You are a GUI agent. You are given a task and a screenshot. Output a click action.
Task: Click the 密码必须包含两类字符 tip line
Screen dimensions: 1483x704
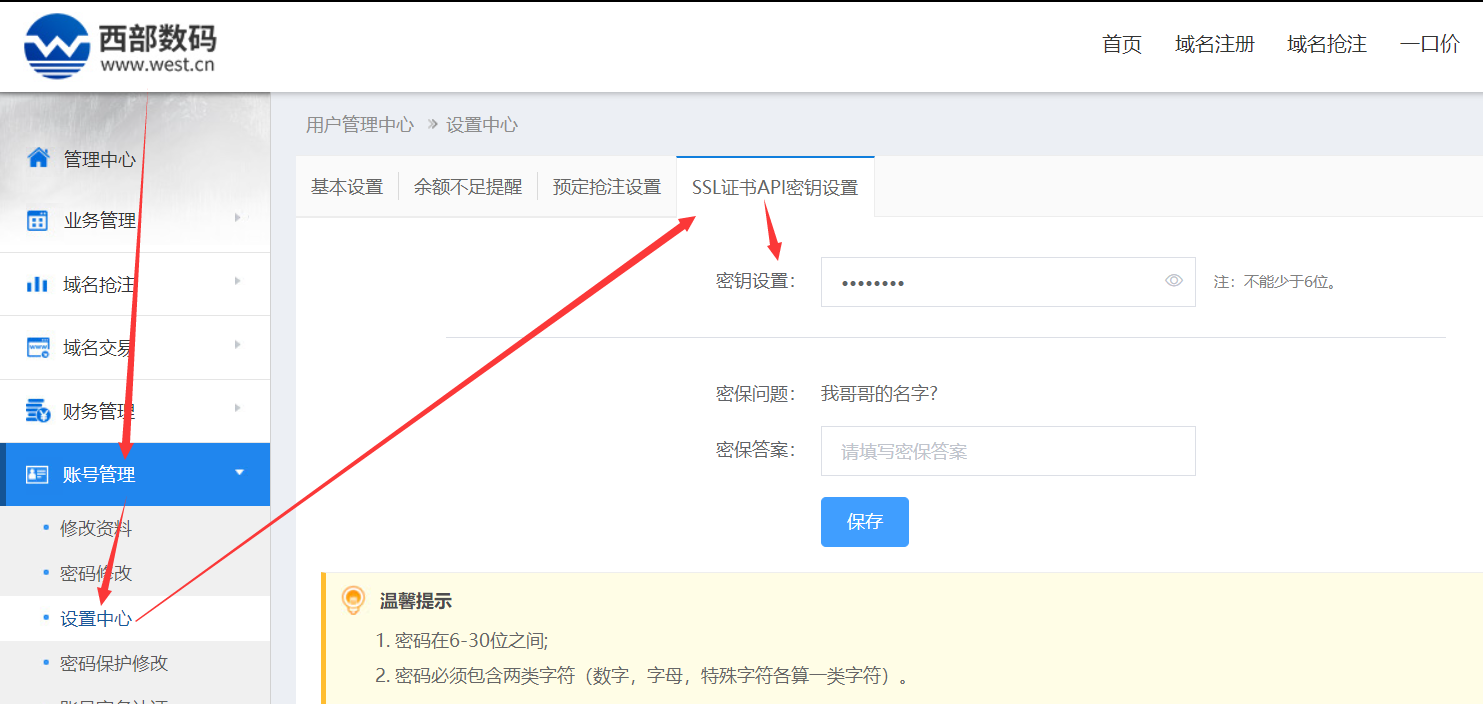coord(644,676)
